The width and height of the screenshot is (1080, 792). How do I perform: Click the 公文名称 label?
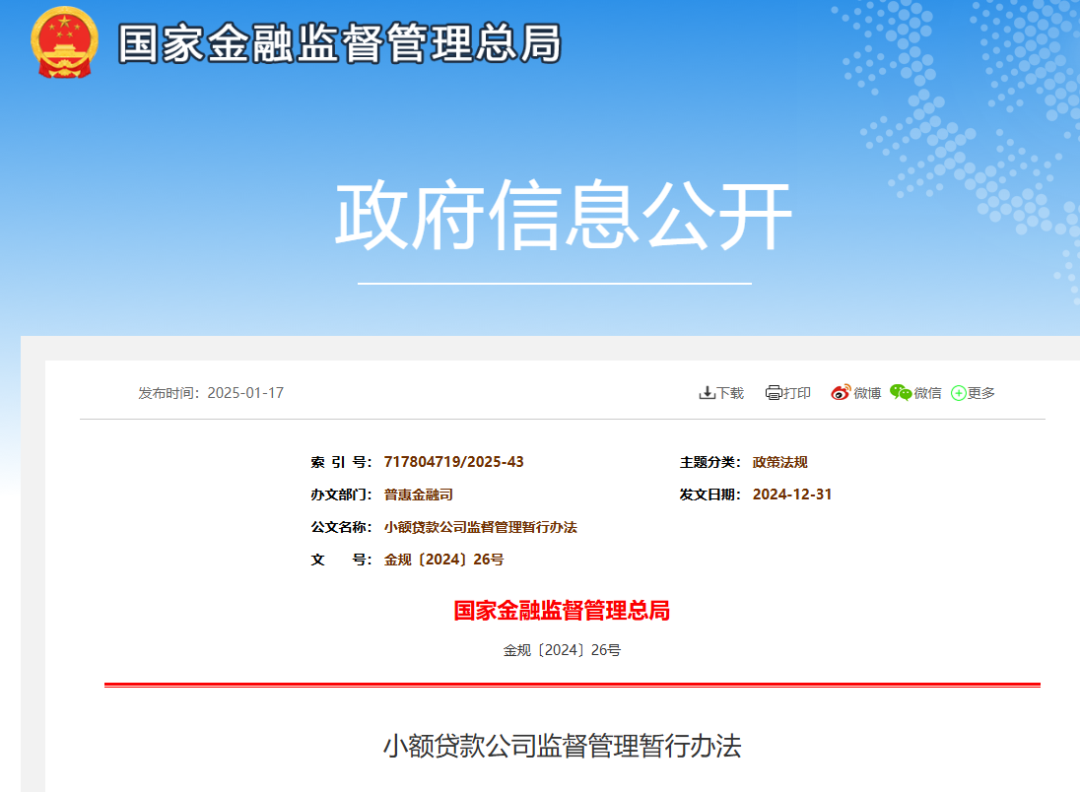click(341, 527)
